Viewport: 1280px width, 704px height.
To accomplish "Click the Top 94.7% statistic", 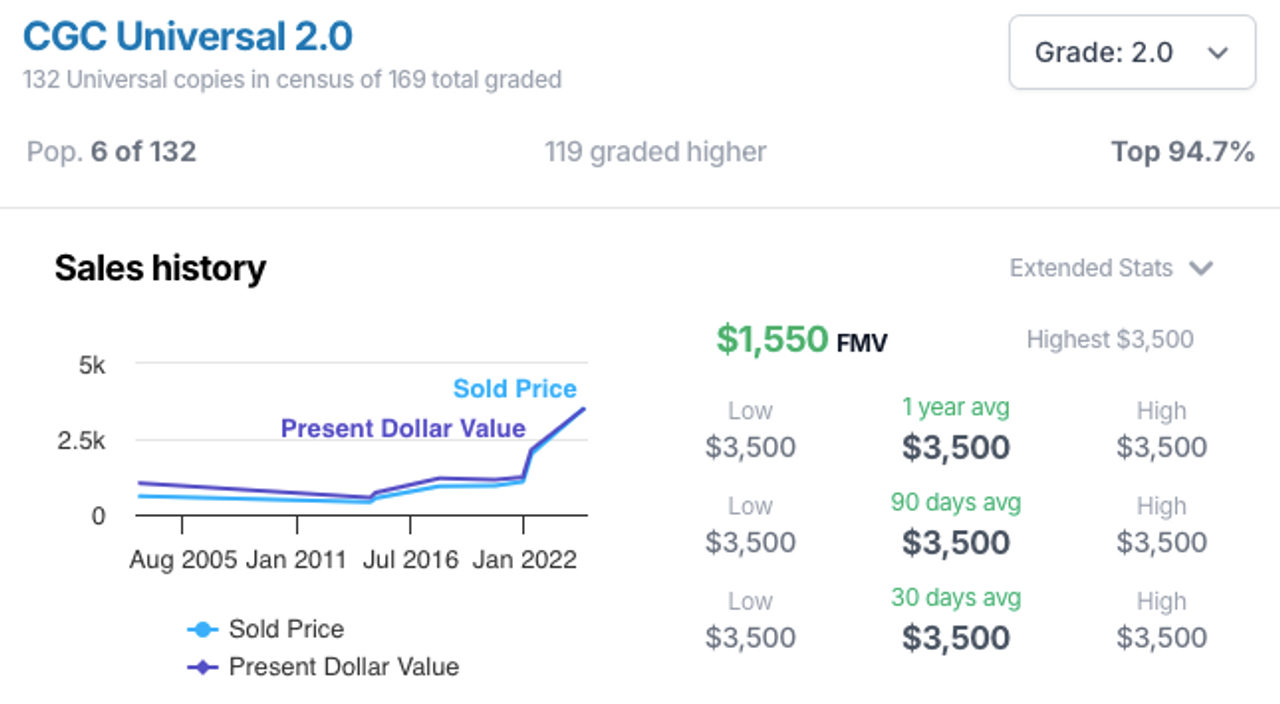I will tap(1183, 152).
